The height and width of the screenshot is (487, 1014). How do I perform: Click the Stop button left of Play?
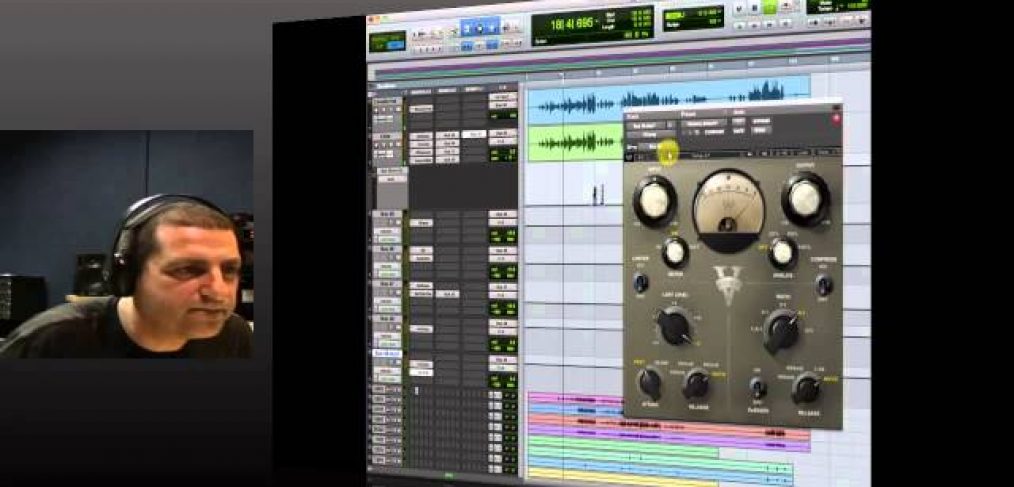click(x=755, y=9)
